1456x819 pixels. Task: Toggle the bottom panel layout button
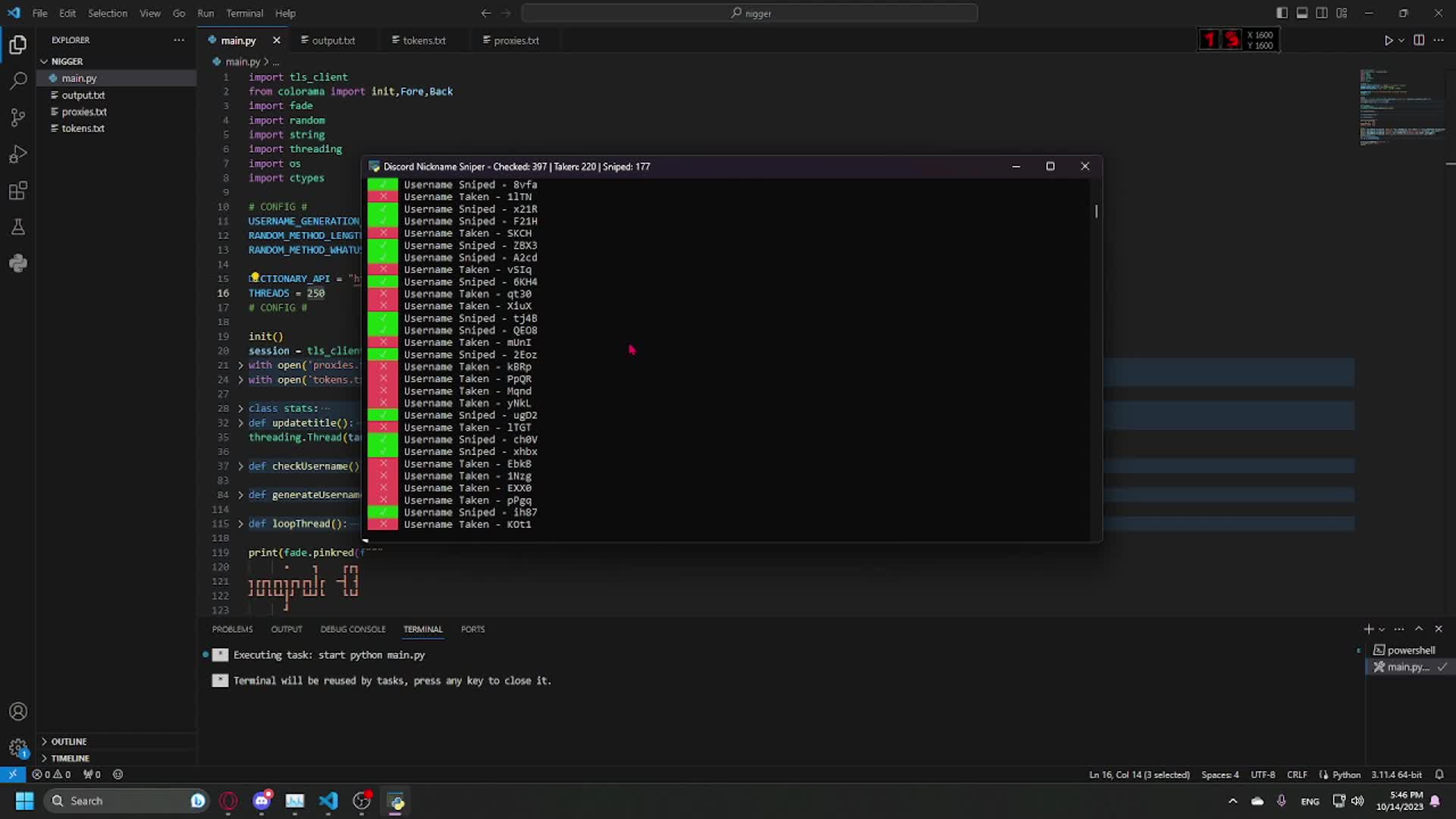point(1301,13)
